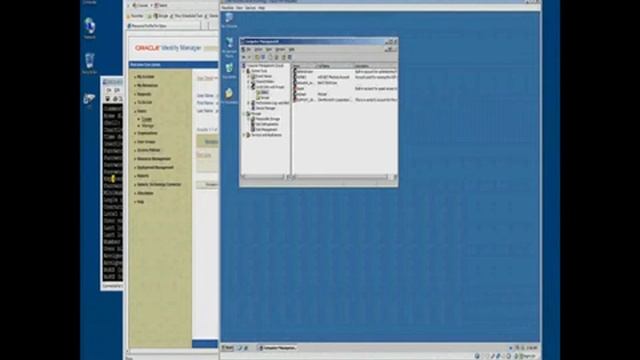This screenshot has height=360, width=640.
Task: Open Deployment Management in Identity Manager sidebar
Action: pos(155,167)
